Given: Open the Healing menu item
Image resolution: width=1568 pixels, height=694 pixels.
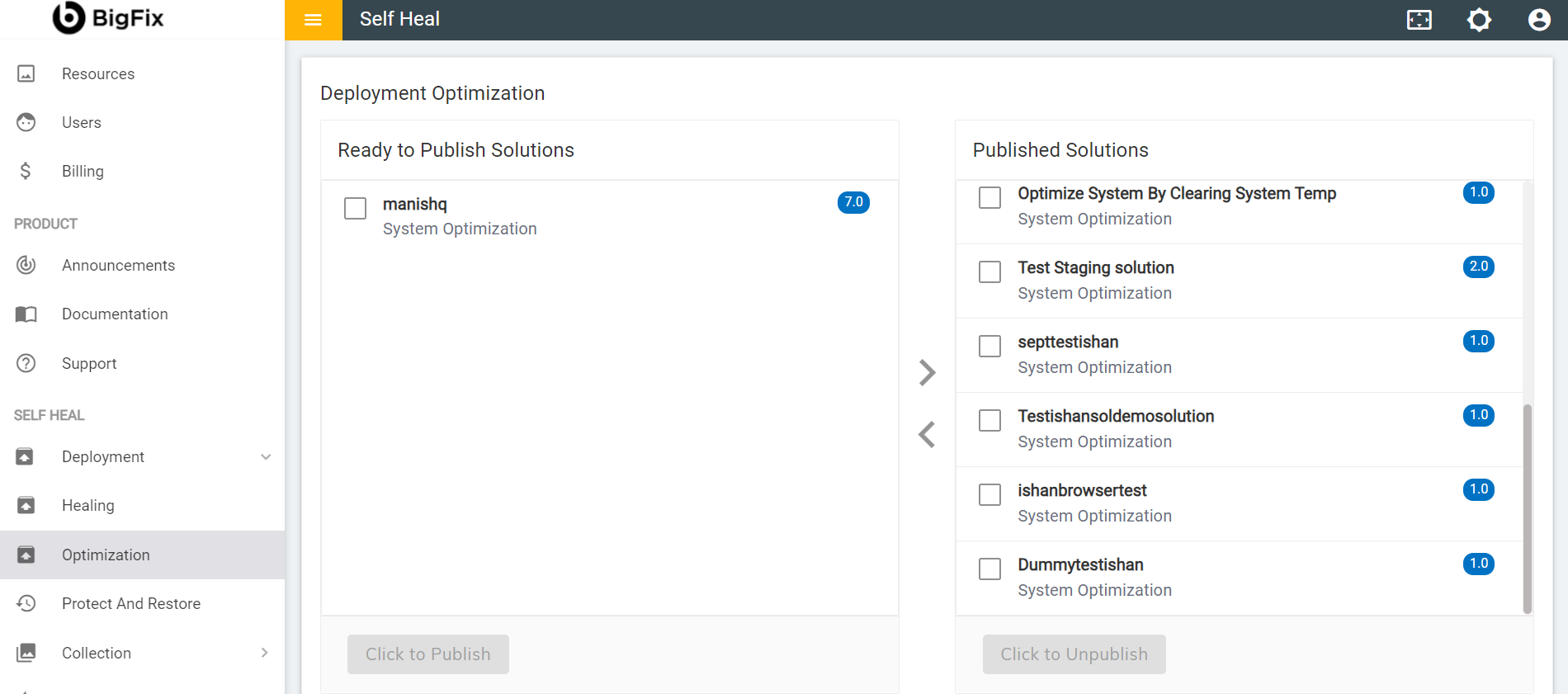Looking at the screenshot, I should (x=88, y=506).
